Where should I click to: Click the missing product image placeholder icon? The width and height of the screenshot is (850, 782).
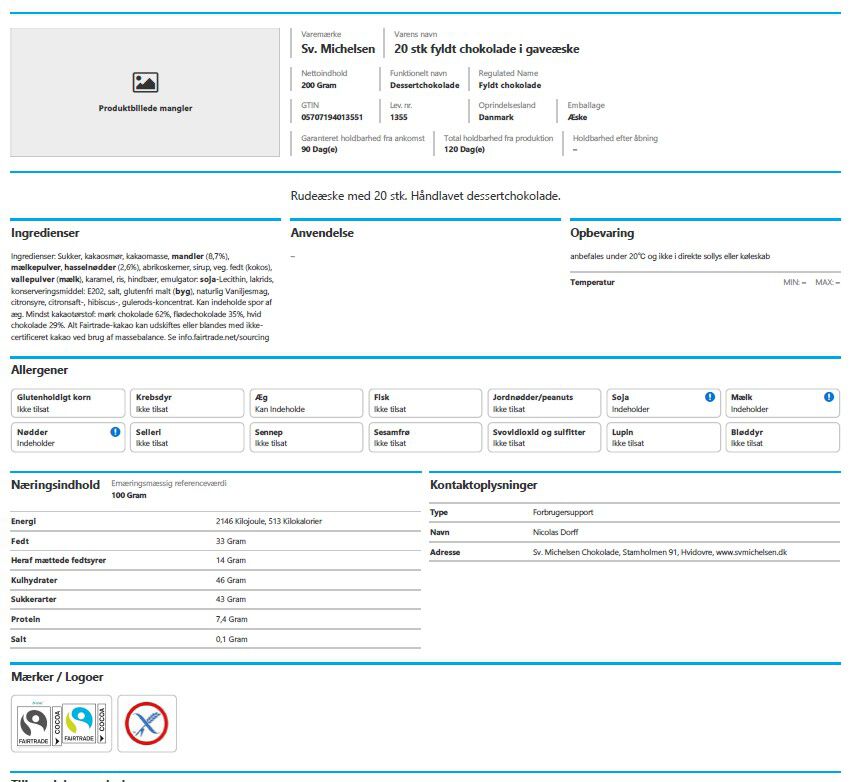145,82
